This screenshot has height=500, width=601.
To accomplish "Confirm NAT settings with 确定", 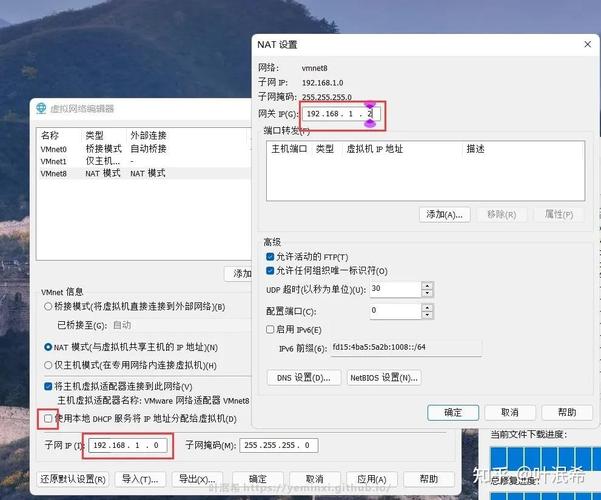I will click(x=453, y=413).
